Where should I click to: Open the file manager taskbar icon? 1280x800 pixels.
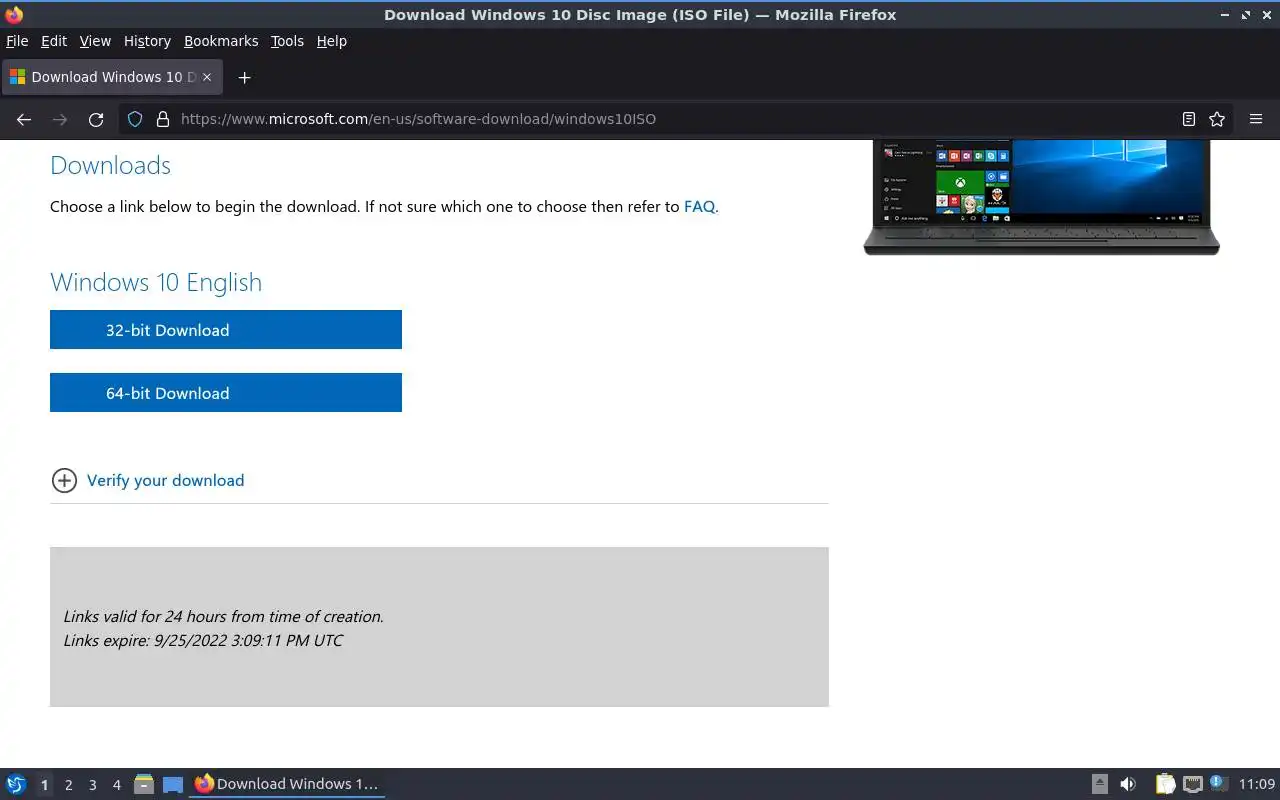click(144, 784)
